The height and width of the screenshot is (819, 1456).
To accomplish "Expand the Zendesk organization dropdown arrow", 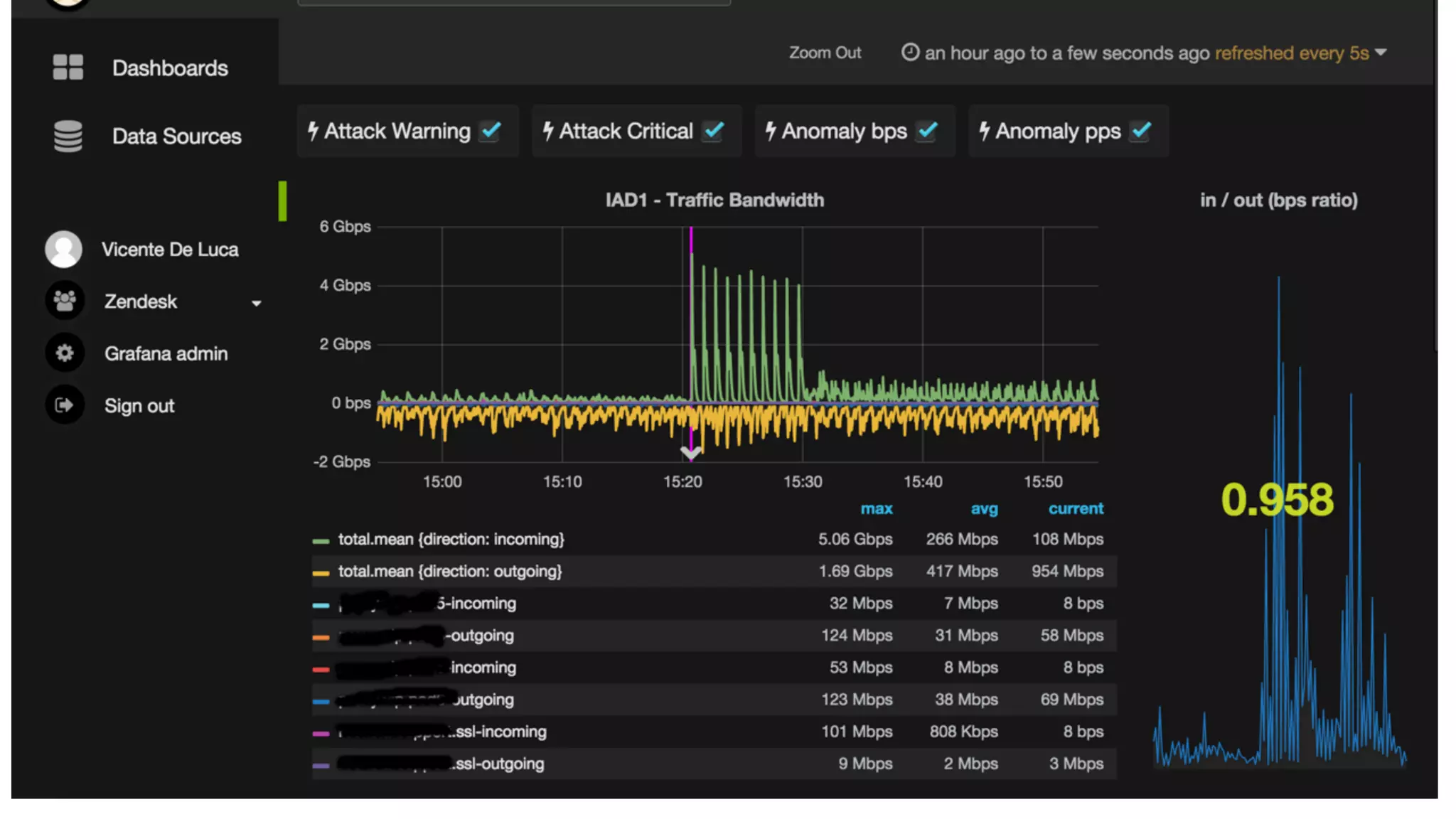I will (x=257, y=304).
